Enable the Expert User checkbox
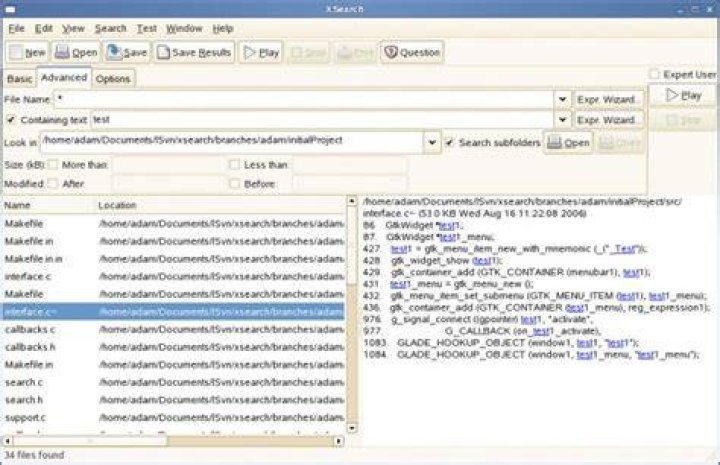The image size is (720, 465). [654, 74]
